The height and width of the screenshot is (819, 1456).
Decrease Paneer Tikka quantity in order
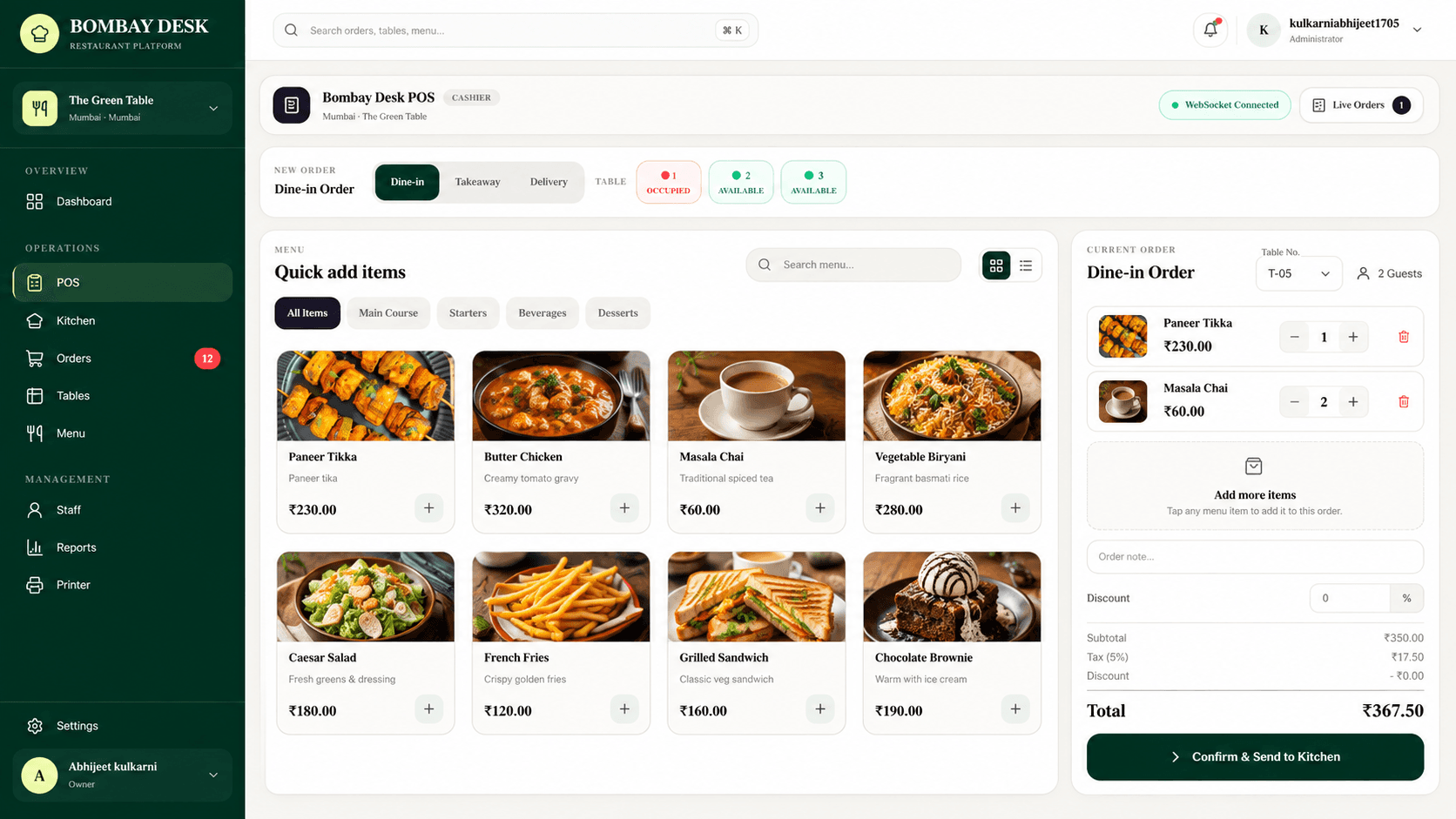(x=1295, y=337)
